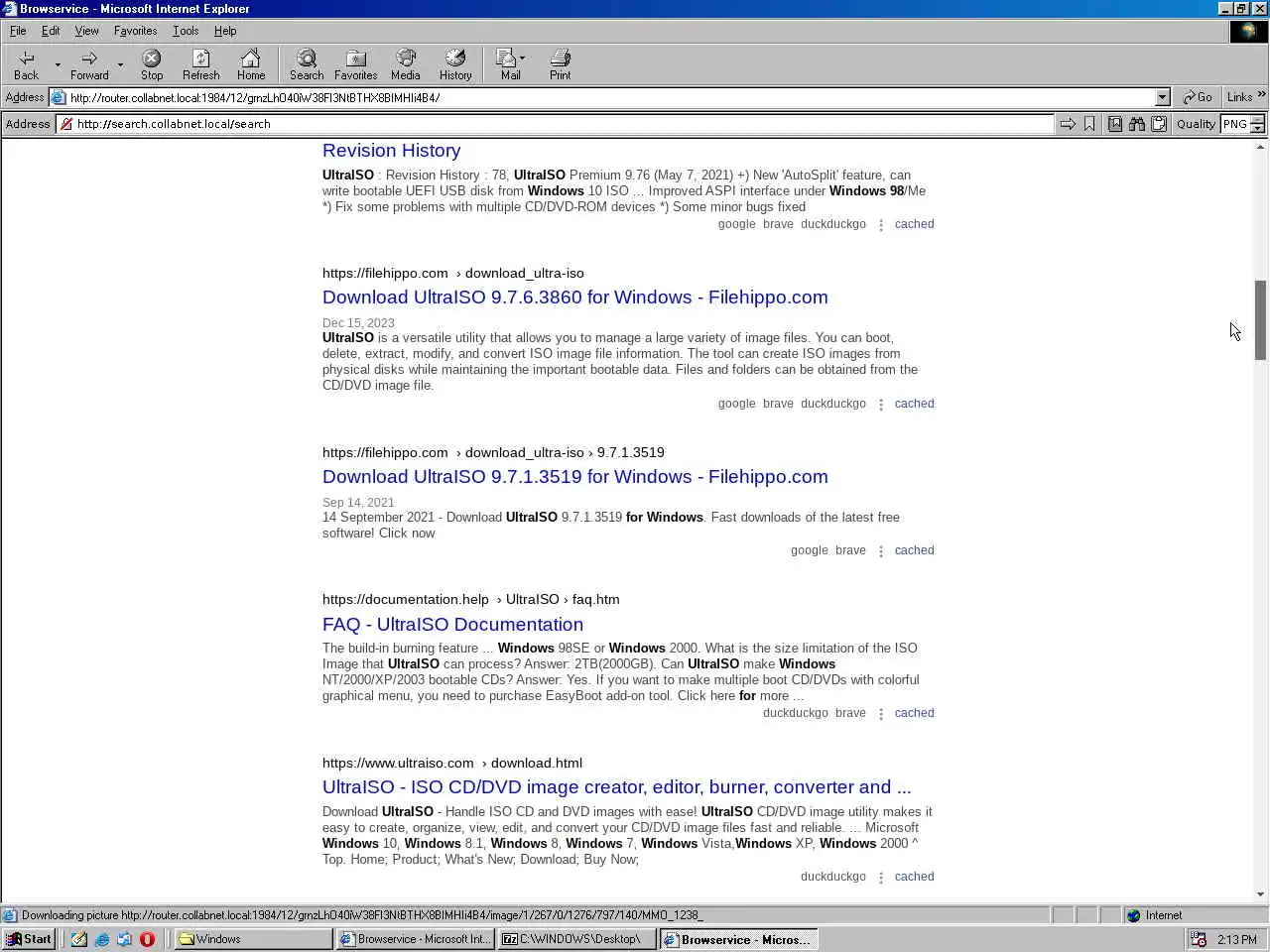
Task: Open the Media toolbar button
Action: (x=405, y=64)
